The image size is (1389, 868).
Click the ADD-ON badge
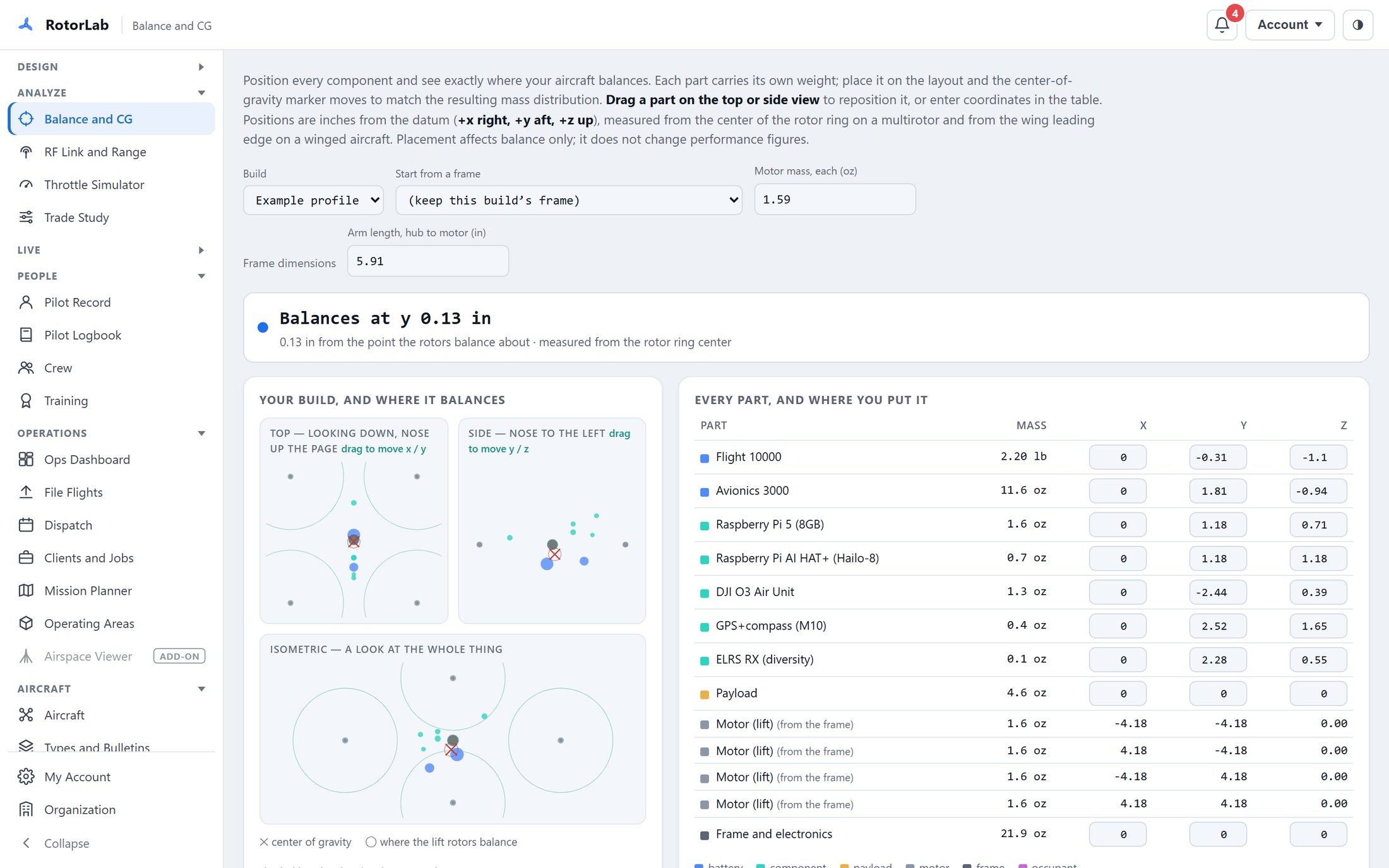[179, 657]
